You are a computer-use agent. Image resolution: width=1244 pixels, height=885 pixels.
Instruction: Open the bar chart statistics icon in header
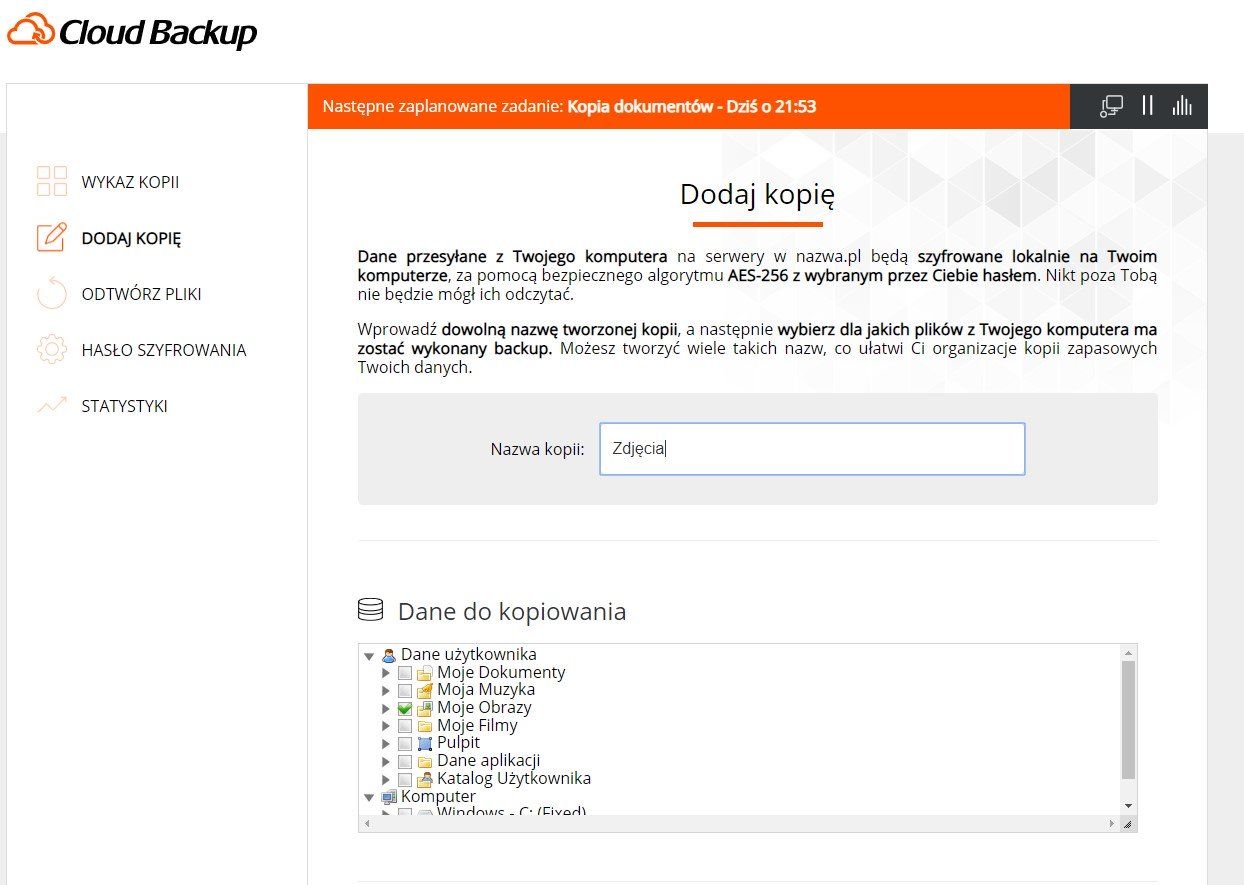click(1183, 106)
